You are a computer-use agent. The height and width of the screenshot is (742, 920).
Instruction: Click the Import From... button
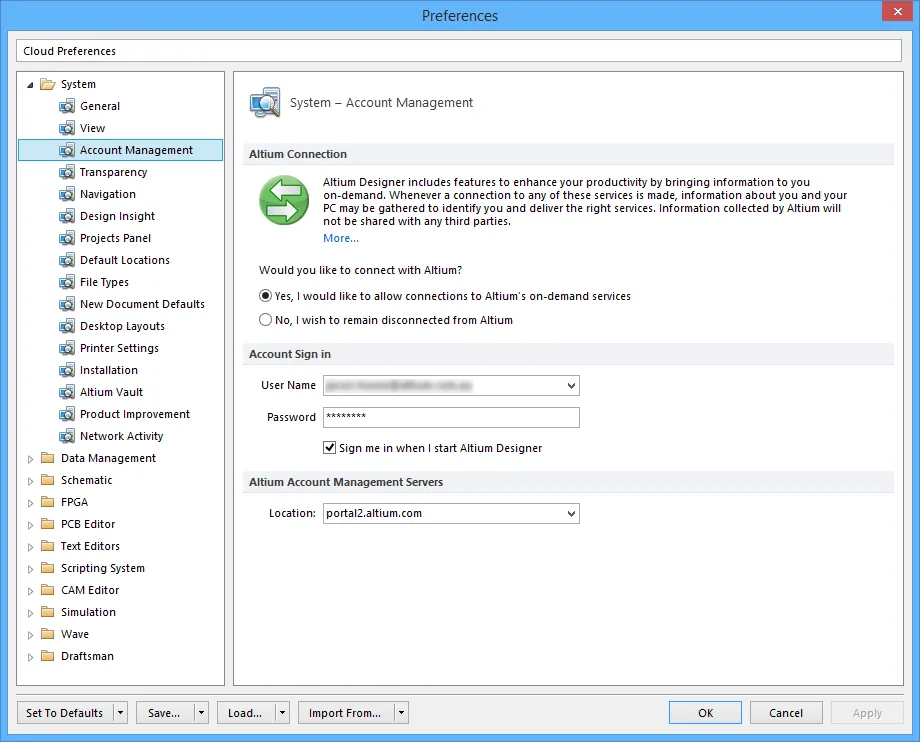coord(346,713)
